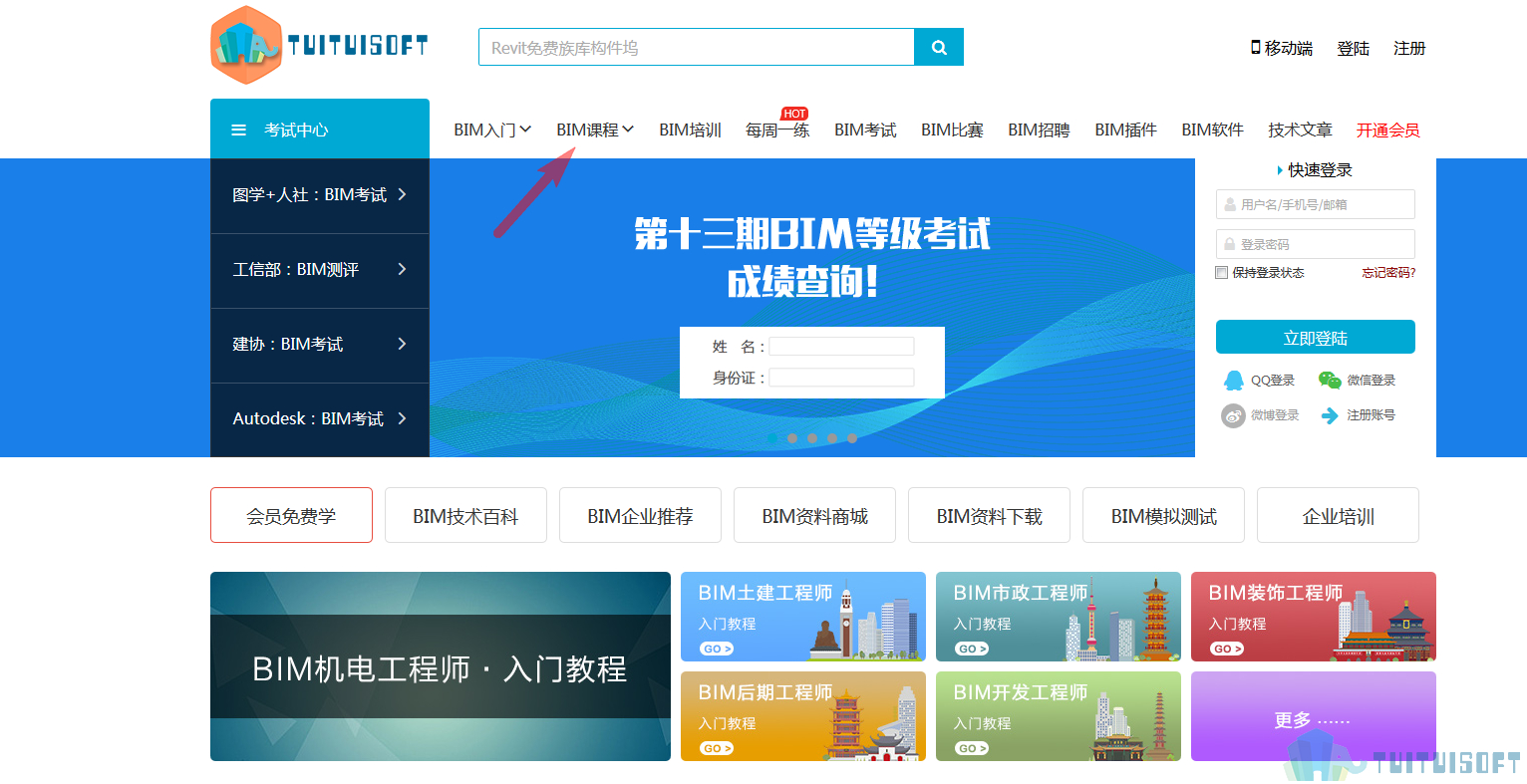Expand 工信部：BIM测评 submenu
Viewport: 1527px width, 784px height.
pyautogui.click(x=320, y=270)
